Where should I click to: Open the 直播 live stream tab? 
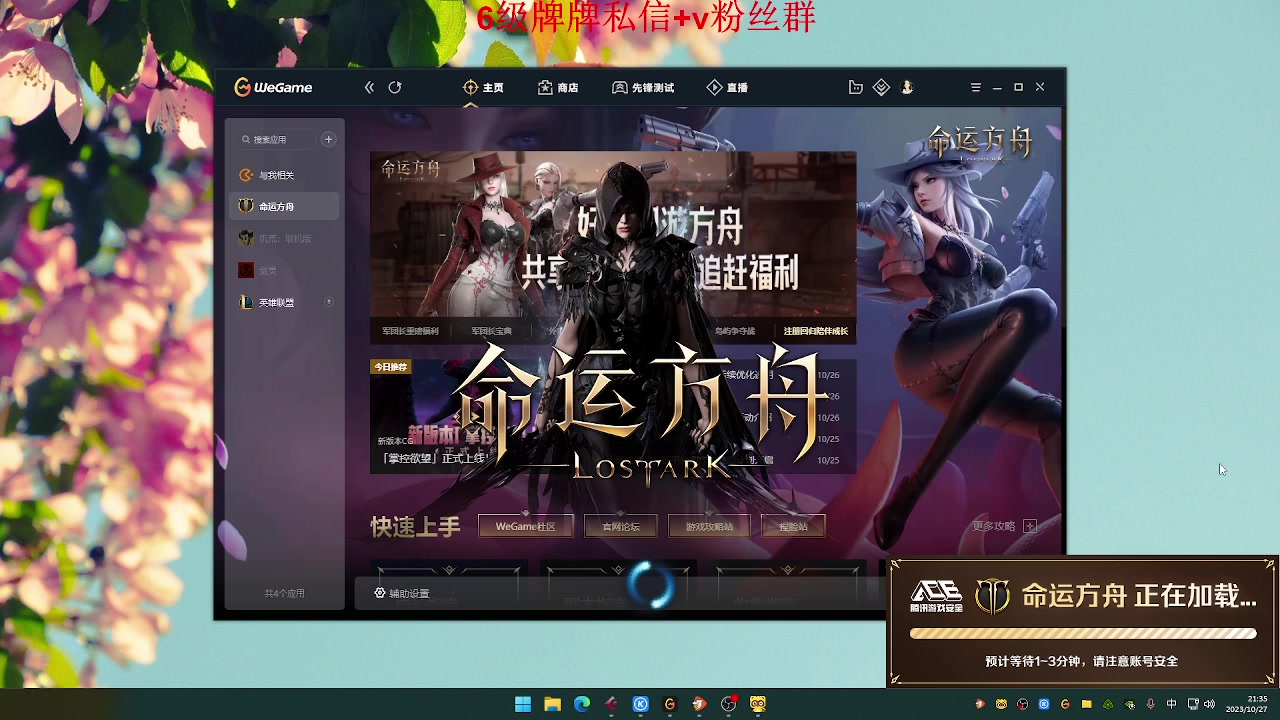coord(727,88)
